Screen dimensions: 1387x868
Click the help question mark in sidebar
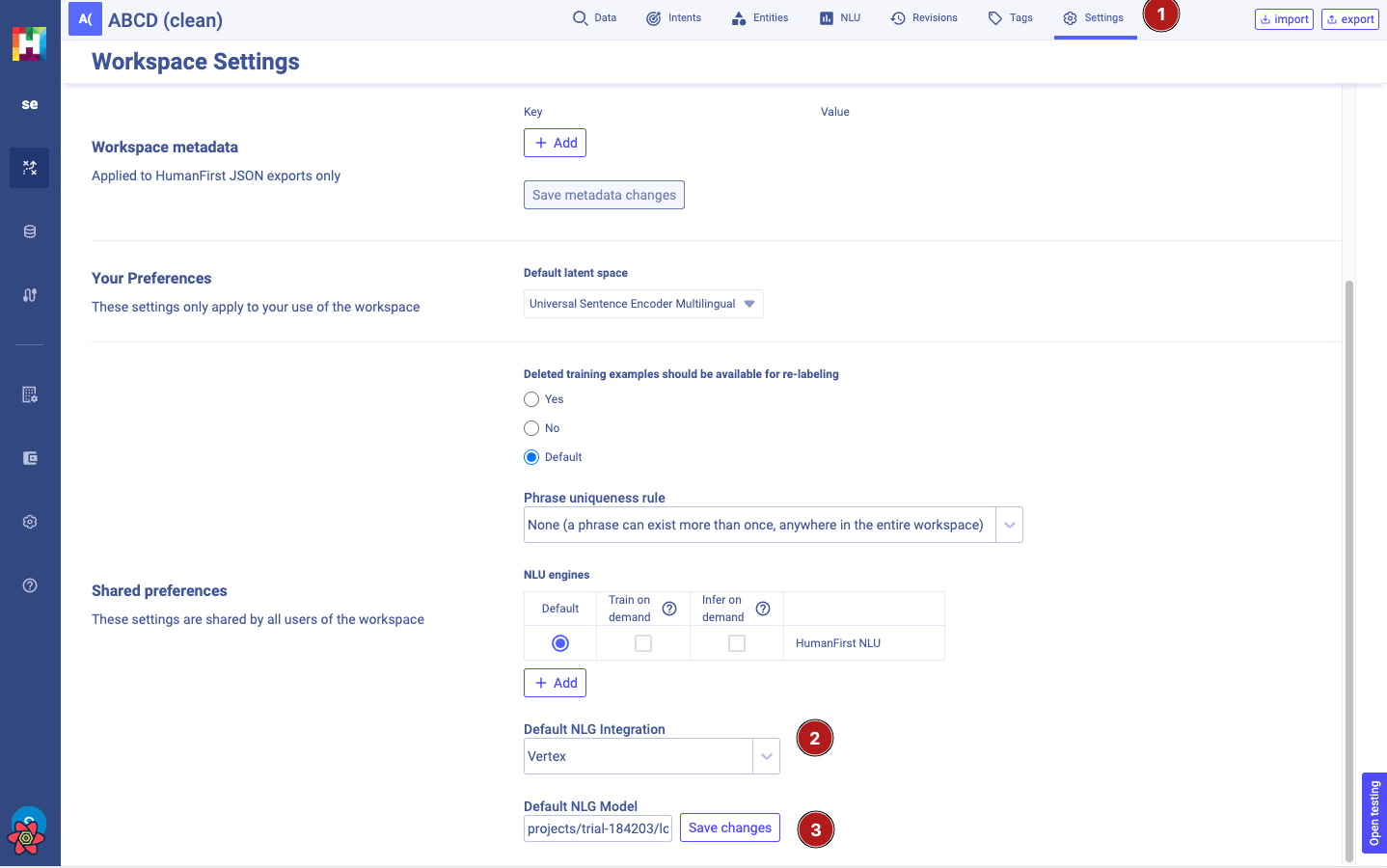point(30,585)
